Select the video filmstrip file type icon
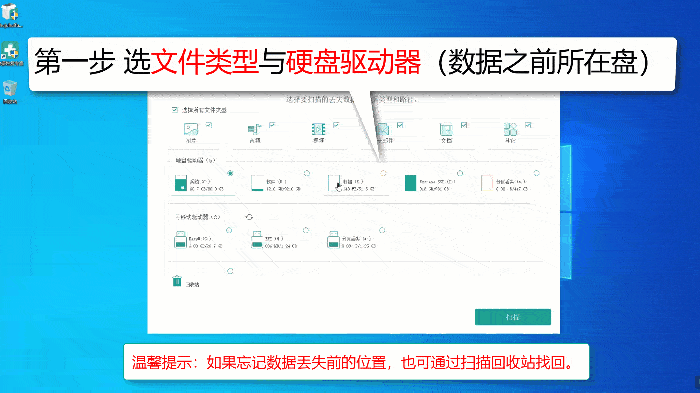This screenshot has width=700, height=393. [318, 130]
